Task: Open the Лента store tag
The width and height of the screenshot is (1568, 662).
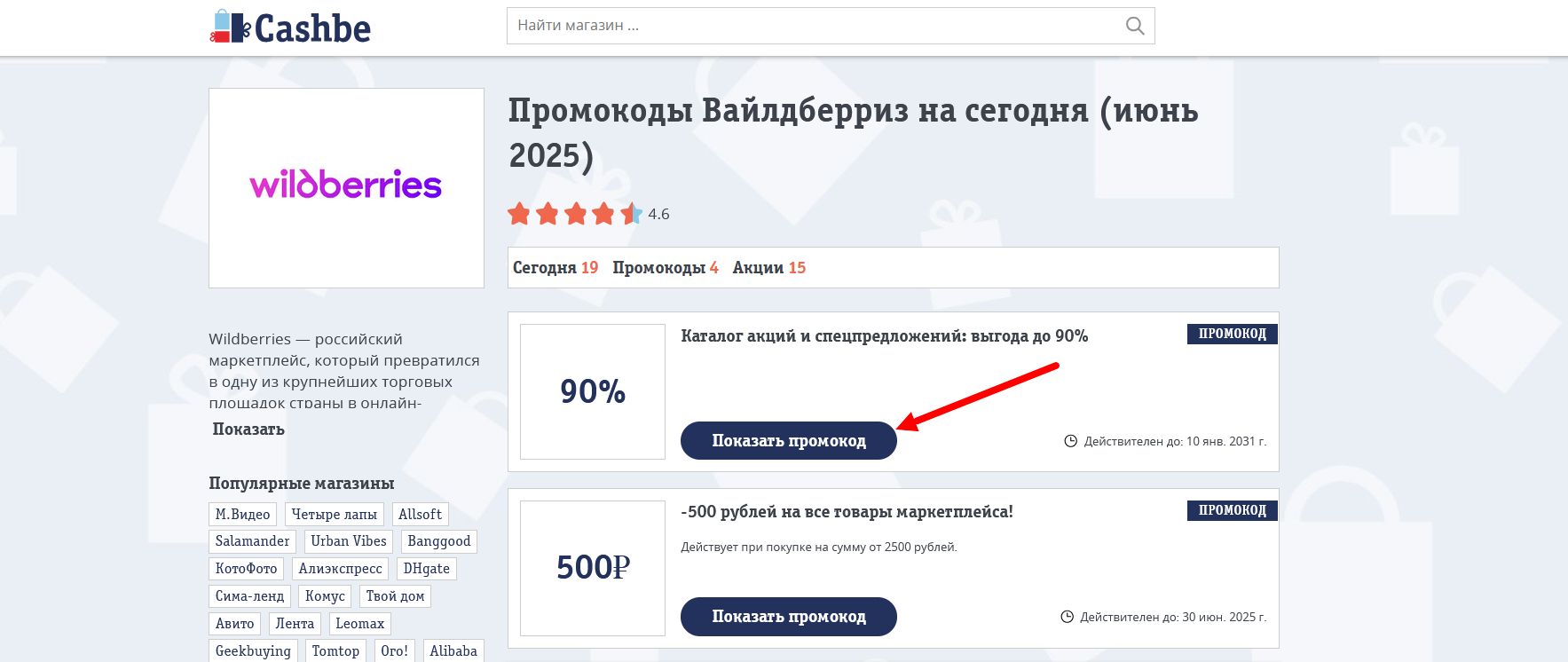Action: [x=295, y=624]
